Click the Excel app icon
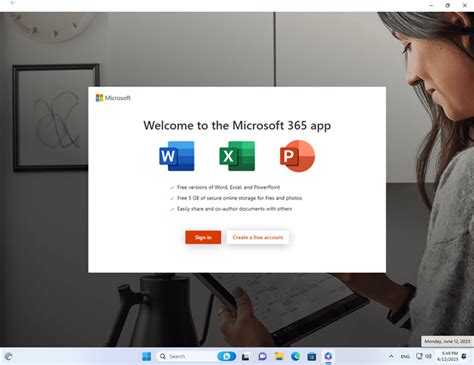This screenshot has height=365, width=474. [x=237, y=156]
